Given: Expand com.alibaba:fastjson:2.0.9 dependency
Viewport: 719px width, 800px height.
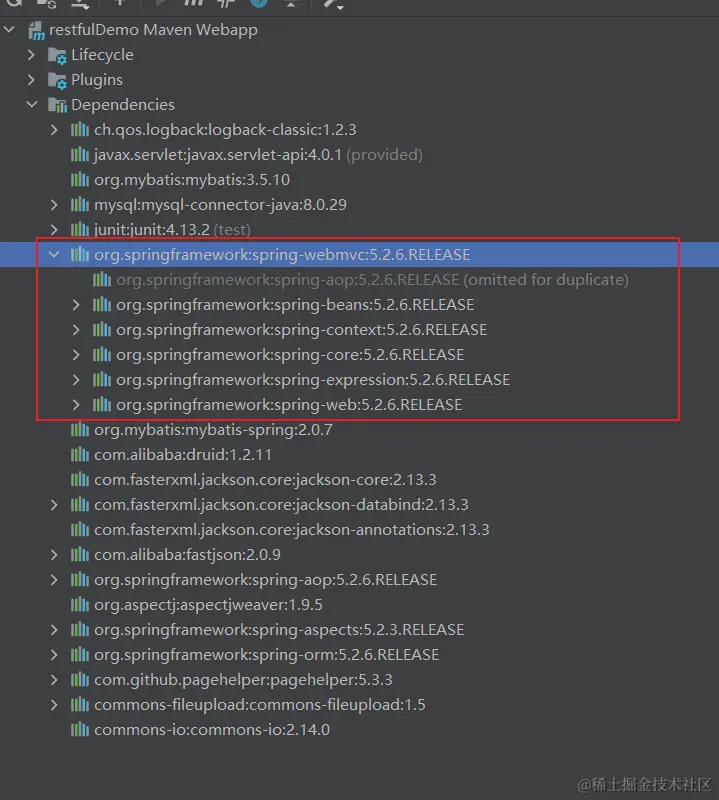Looking at the screenshot, I should coord(54,555).
